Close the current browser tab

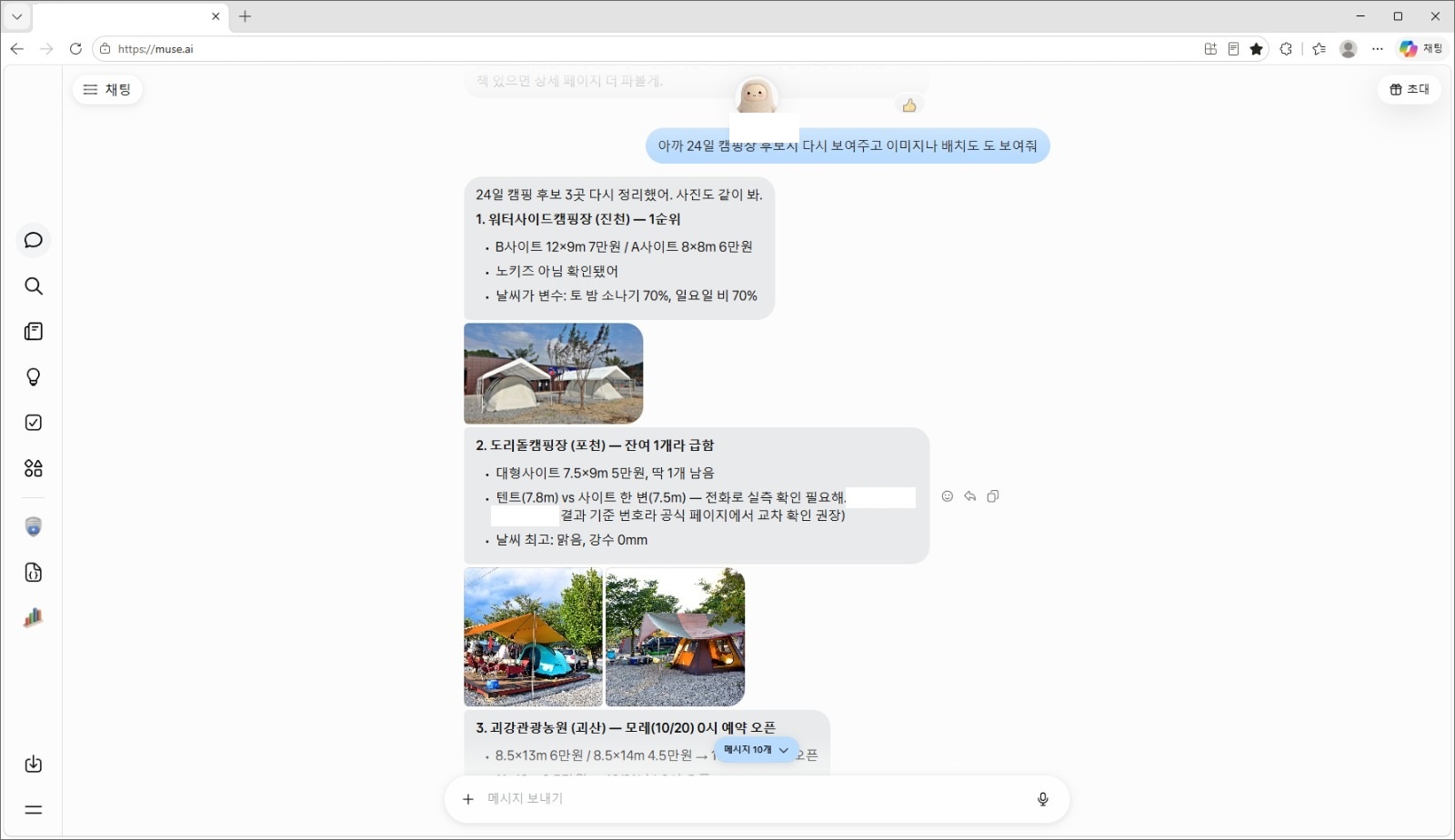[x=216, y=16]
